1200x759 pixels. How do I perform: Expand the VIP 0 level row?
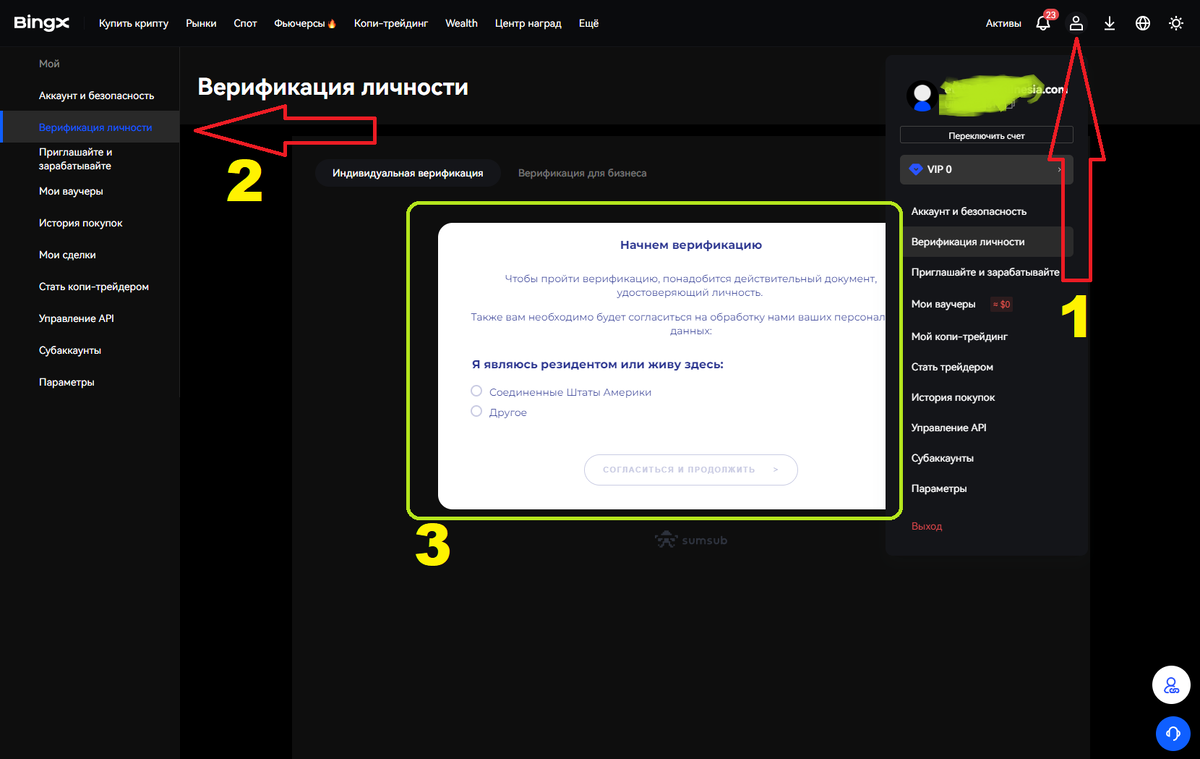click(x=986, y=169)
